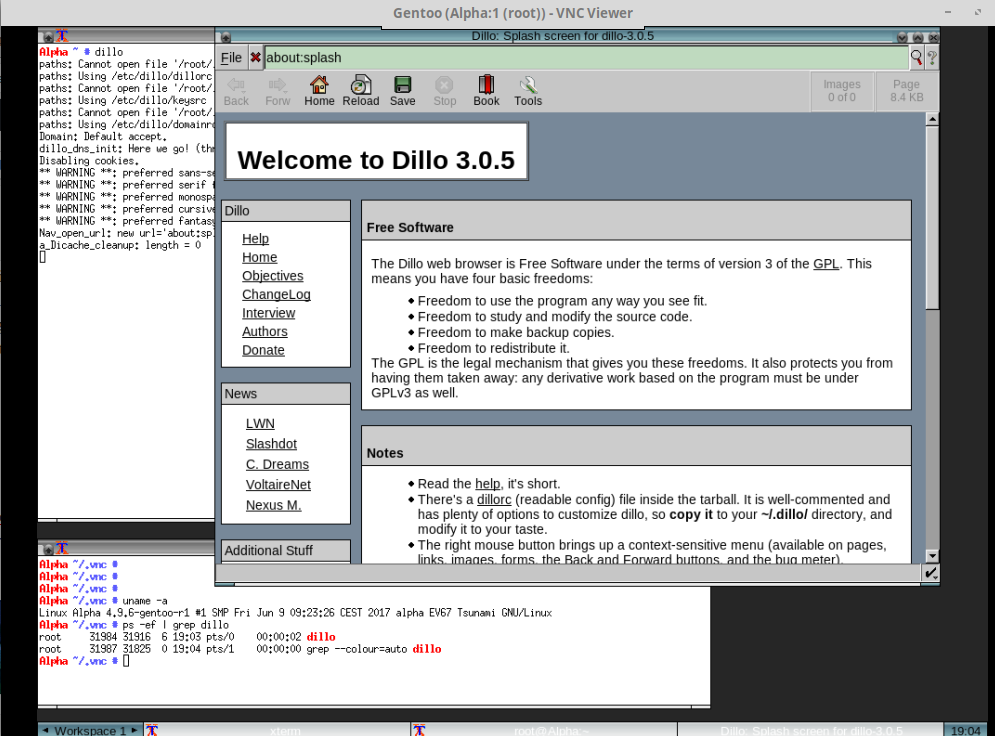Go to the Home page icon
The image size is (995, 736).
[319, 91]
